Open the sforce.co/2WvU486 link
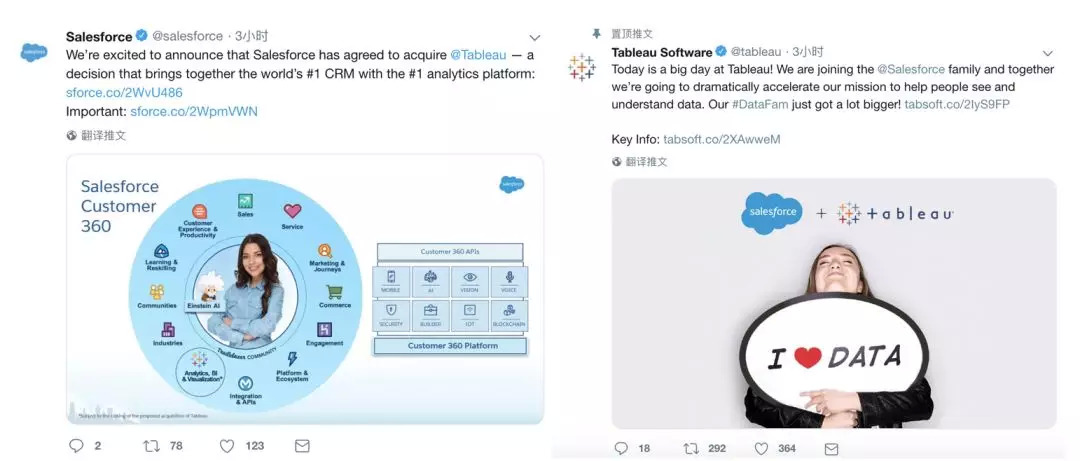This screenshot has height=461, width=1080. click(125, 92)
